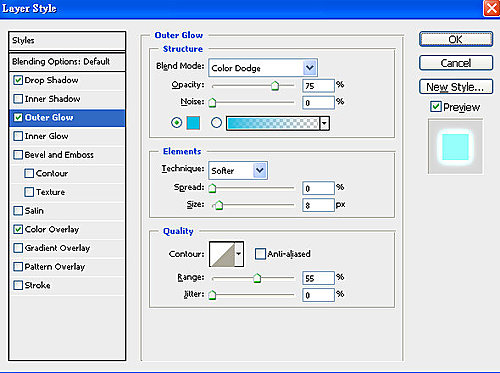Screen dimensions: 500x373
Task: Click the cyan-to-transparent gradient bar
Action: tap(273, 123)
